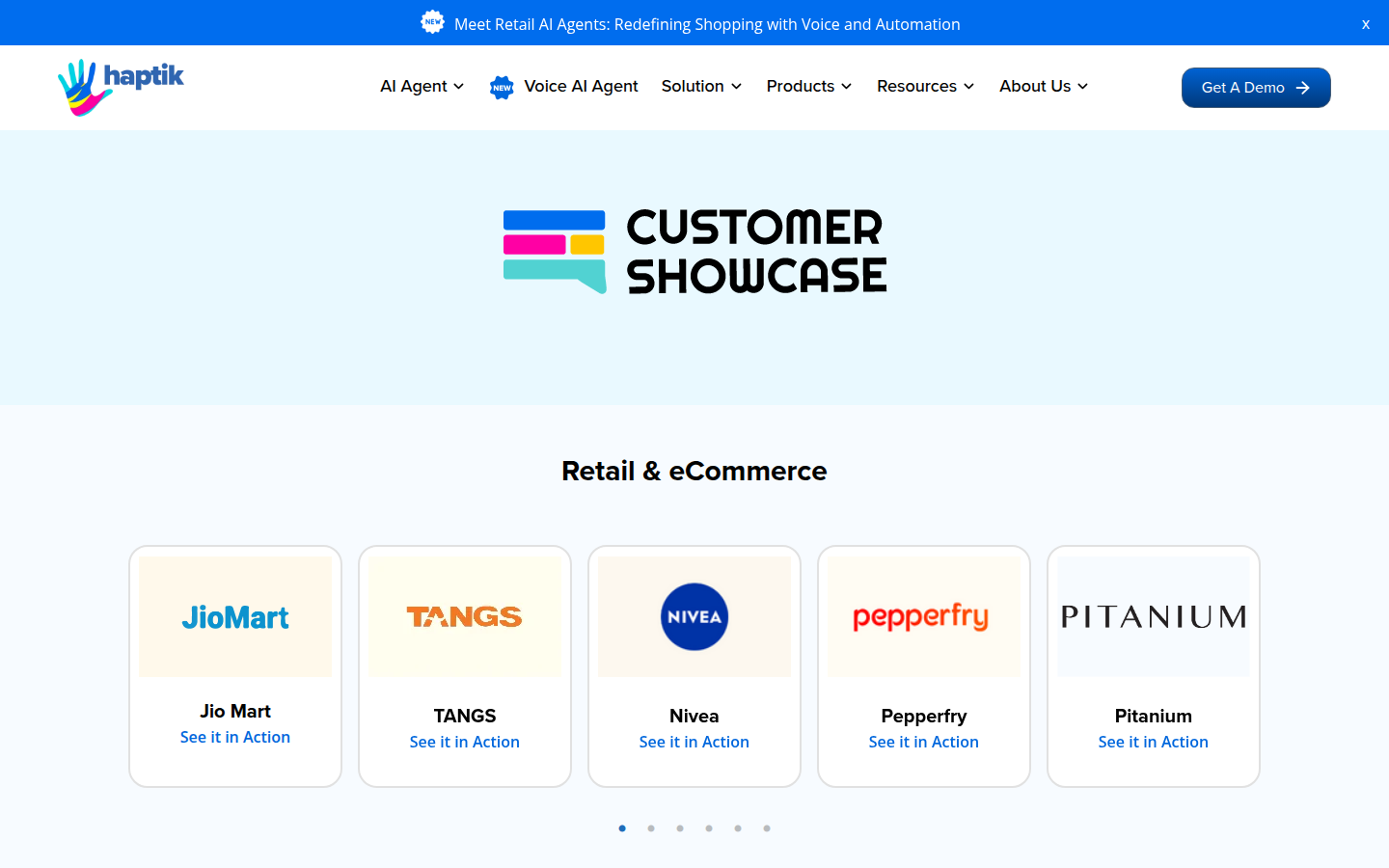The width and height of the screenshot is (1389, 868).
Task: Click the Nivea round logo
Action: (694, 617)
